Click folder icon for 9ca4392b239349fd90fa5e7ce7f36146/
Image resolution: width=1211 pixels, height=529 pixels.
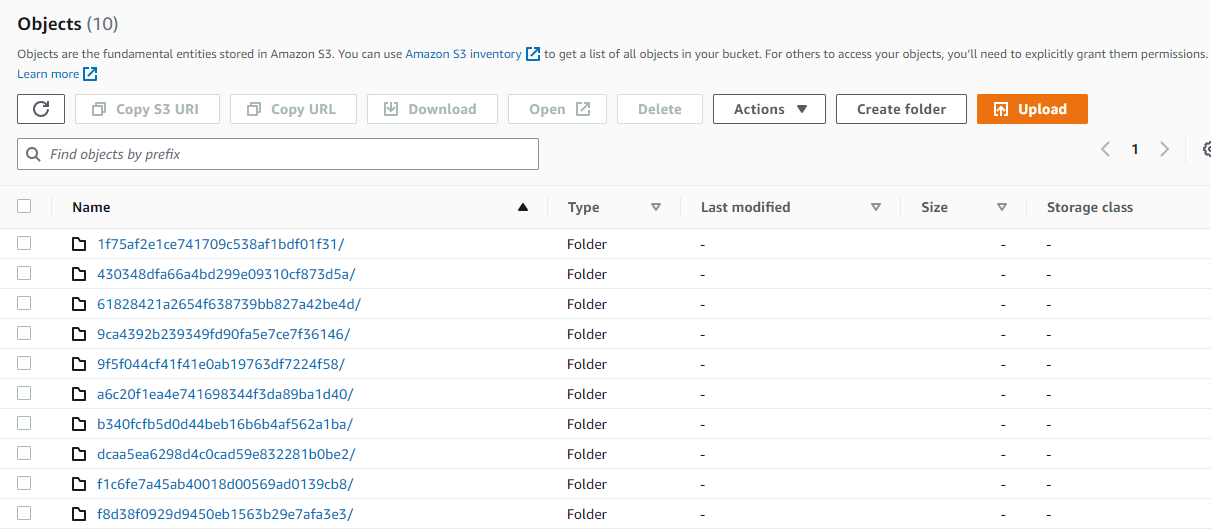(x=79, y=334)
